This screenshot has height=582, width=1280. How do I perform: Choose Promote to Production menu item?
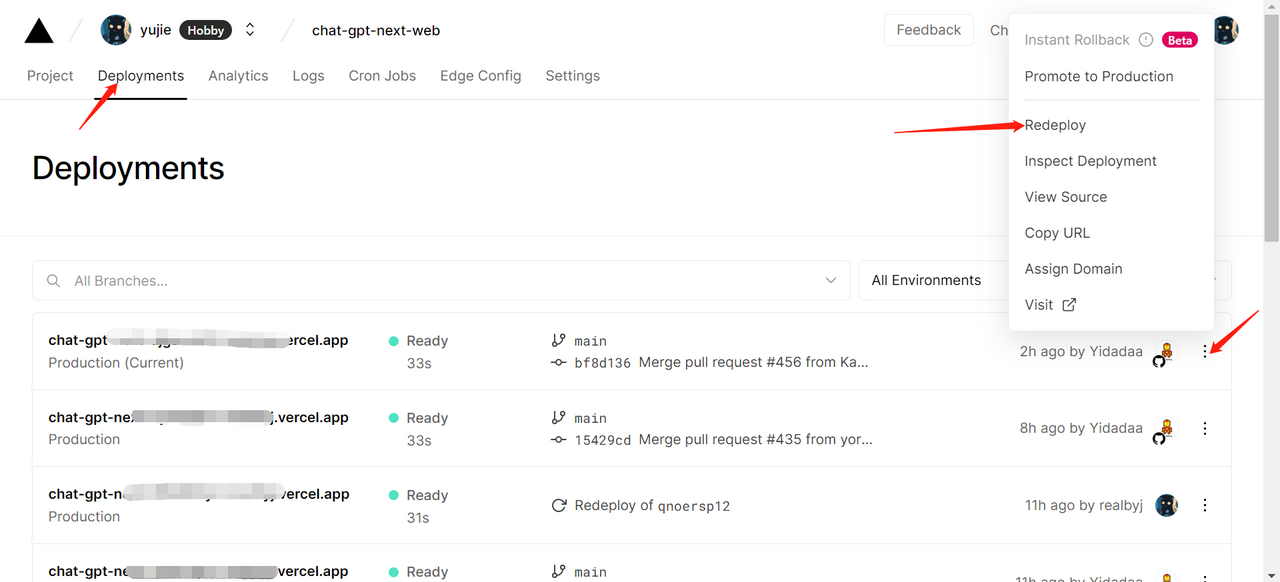[1099, 76]
